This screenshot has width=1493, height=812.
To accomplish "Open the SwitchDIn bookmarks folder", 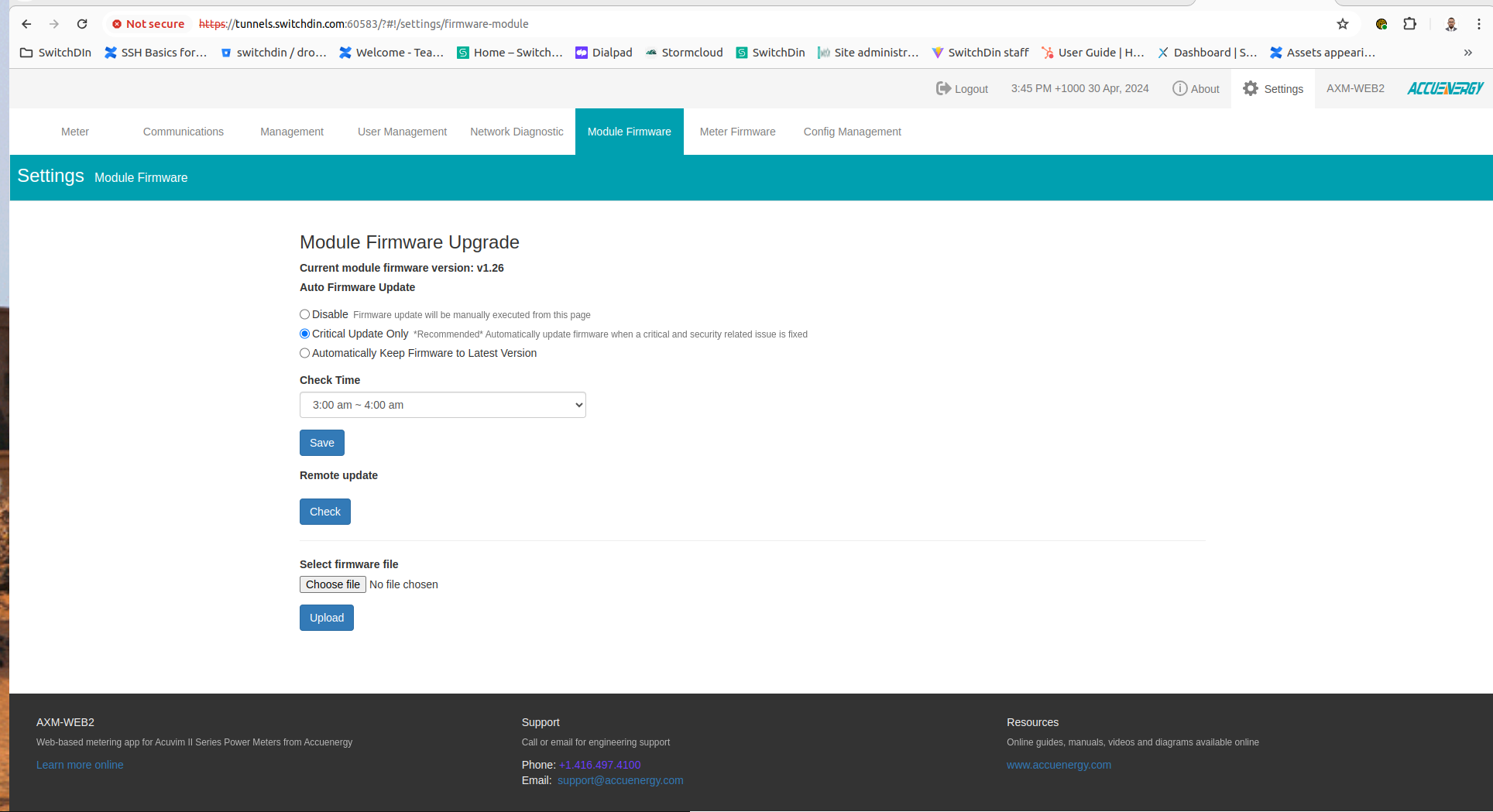I will tap(56, 53).
